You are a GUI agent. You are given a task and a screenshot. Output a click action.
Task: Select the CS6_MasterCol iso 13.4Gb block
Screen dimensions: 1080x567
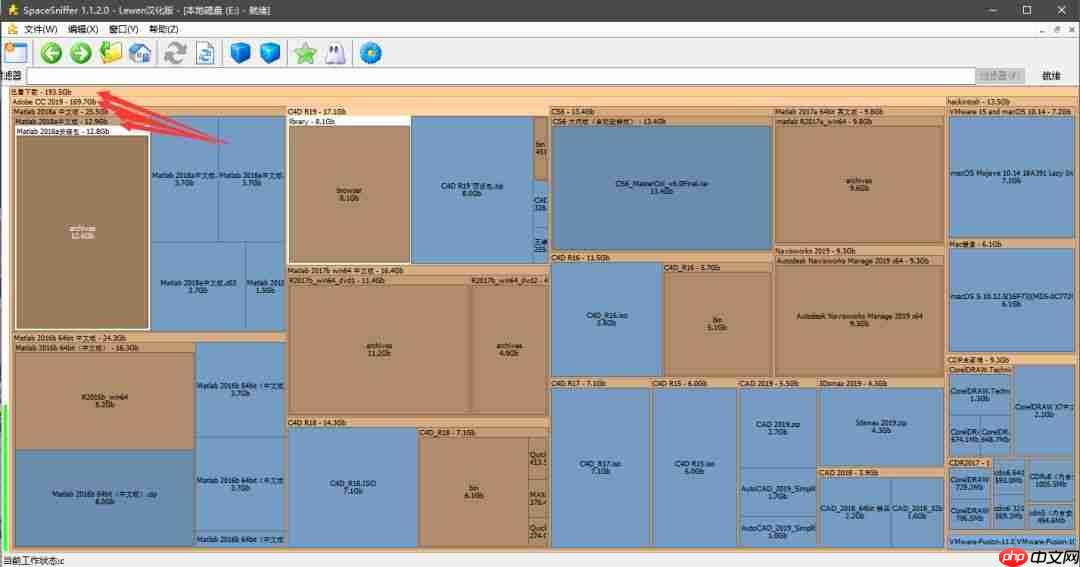point(661,187)
